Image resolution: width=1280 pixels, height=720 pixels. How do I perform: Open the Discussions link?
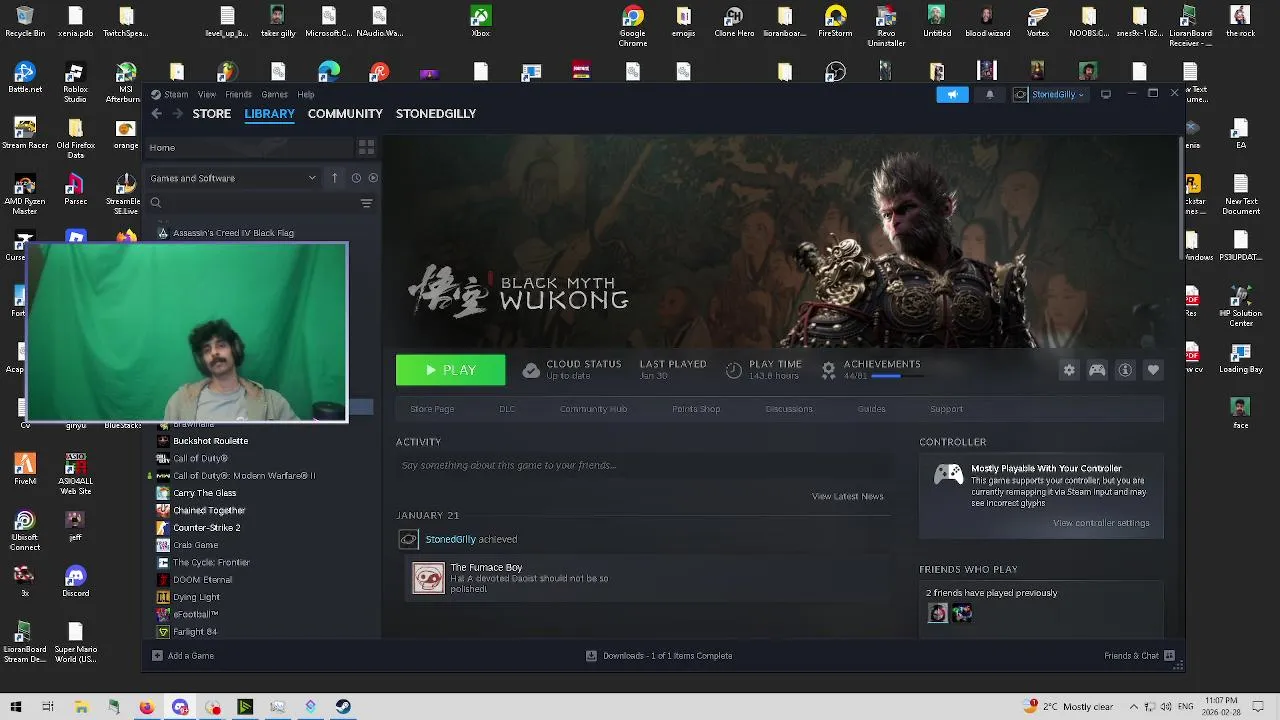tap(789, 409)
